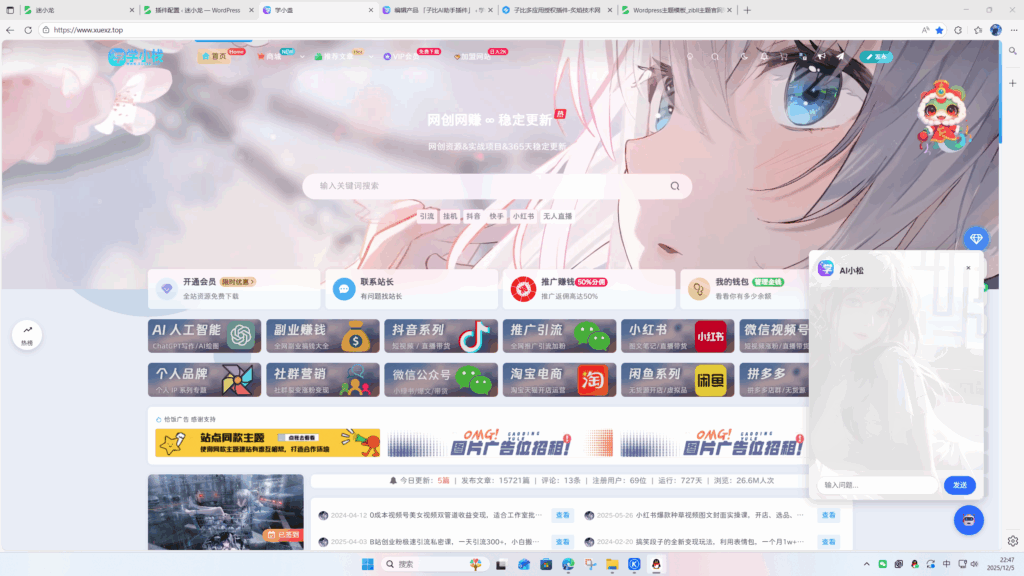
Task: Click browser favorites star in address bar
Action: tap(939, 30)
